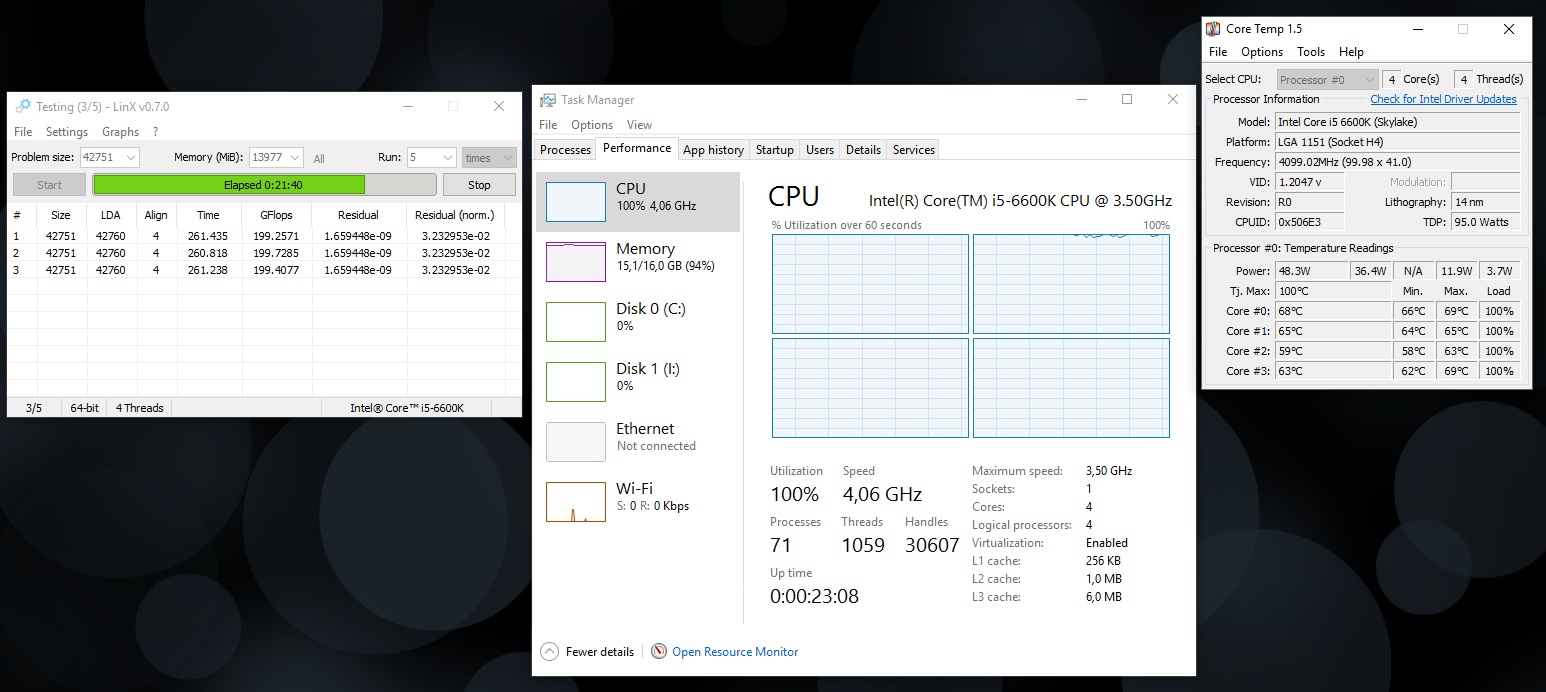Image resolution: width=1546 pixels, height=692 pixels.
Task: Switch to Details tab
Action: [x=863, y=150]
